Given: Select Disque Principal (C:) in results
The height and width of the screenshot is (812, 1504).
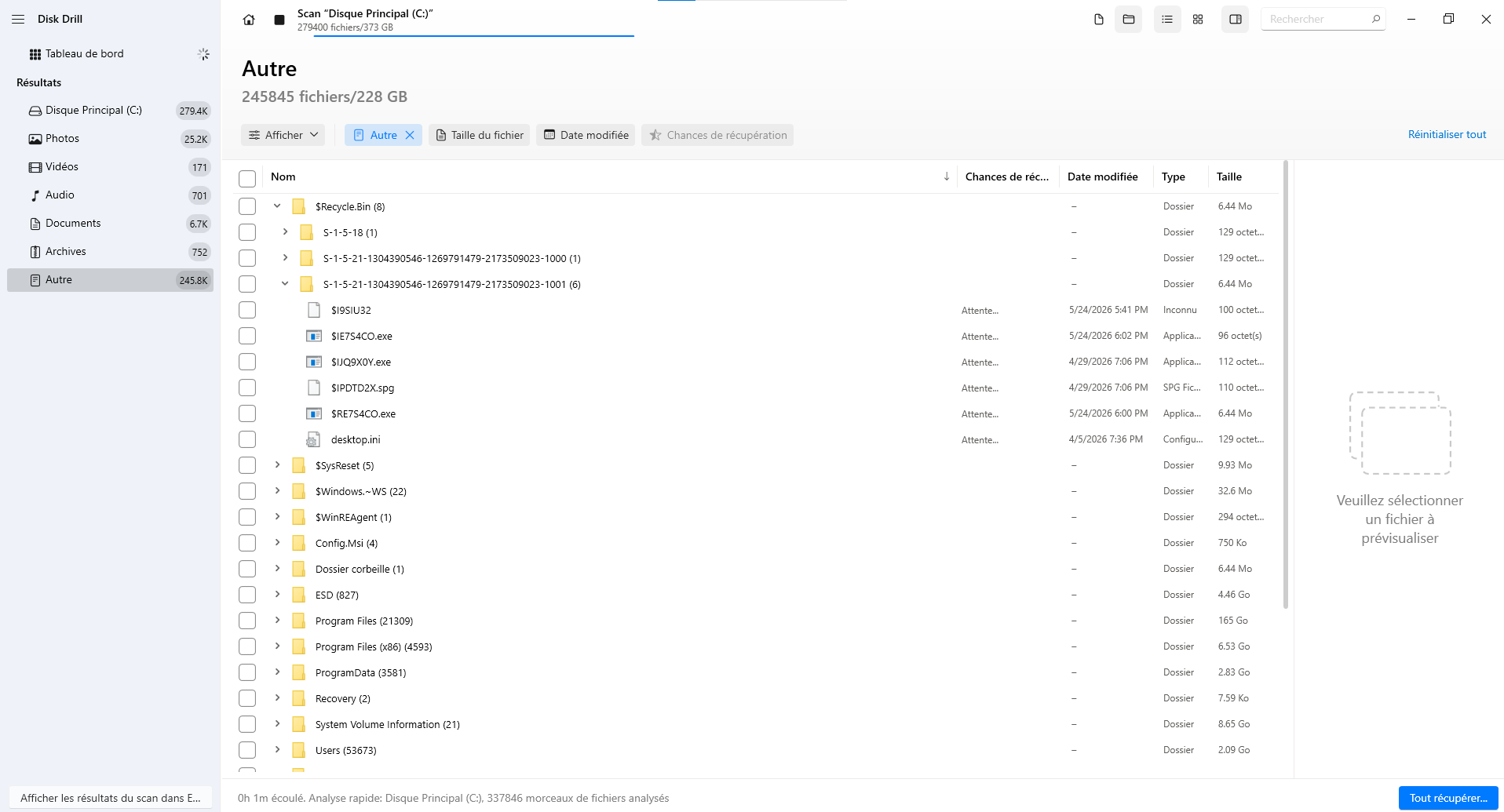Looking at the screenshot, I should [110, 111].
